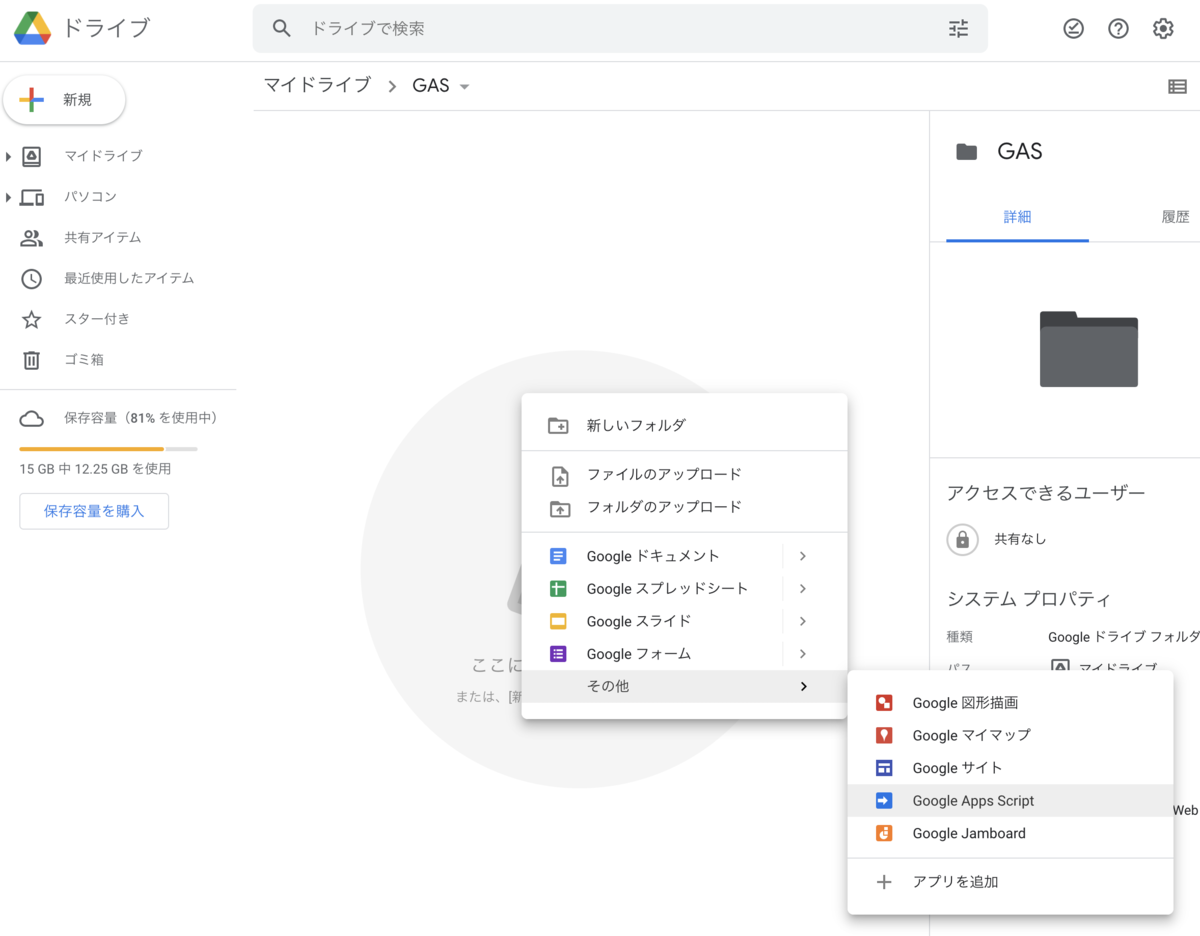Image resolution: width=1200 pixels, height=936 pixels.
Task: Click the 新規 button
Action: click(x=65, y=100)
